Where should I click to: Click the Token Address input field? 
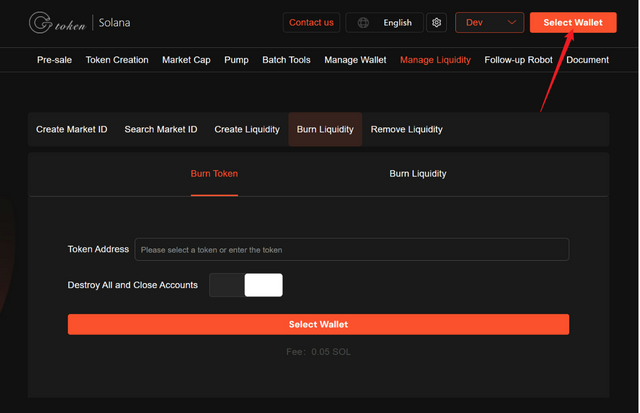click(x=351, y=249)
